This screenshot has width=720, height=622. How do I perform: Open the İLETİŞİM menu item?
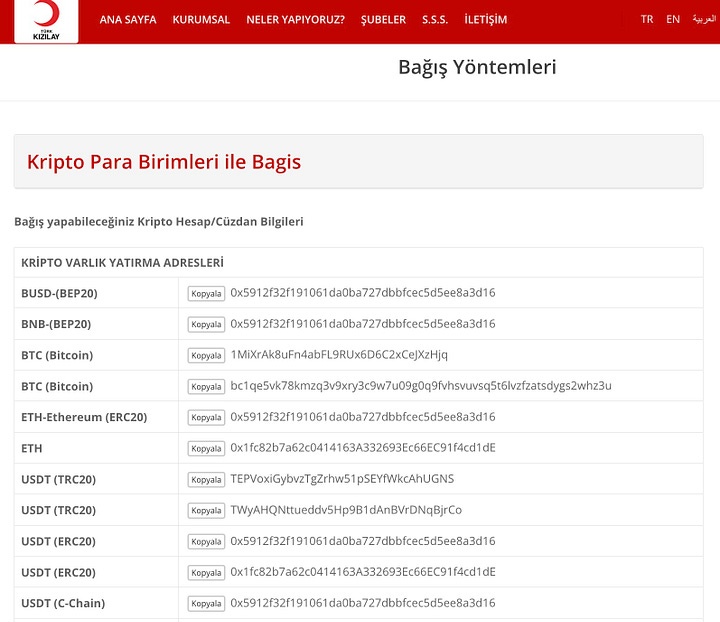485,20
